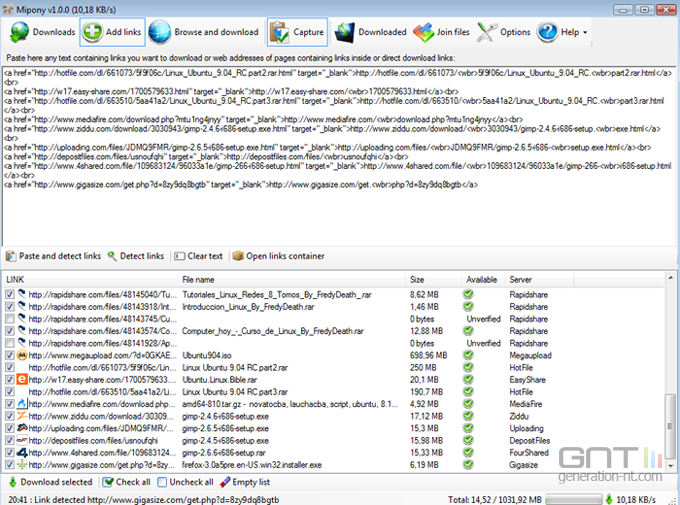Open the Downloaded folder icon
The width and height of the screenshot is (680, 505).
pyautogui.click(x=345, y=32)
